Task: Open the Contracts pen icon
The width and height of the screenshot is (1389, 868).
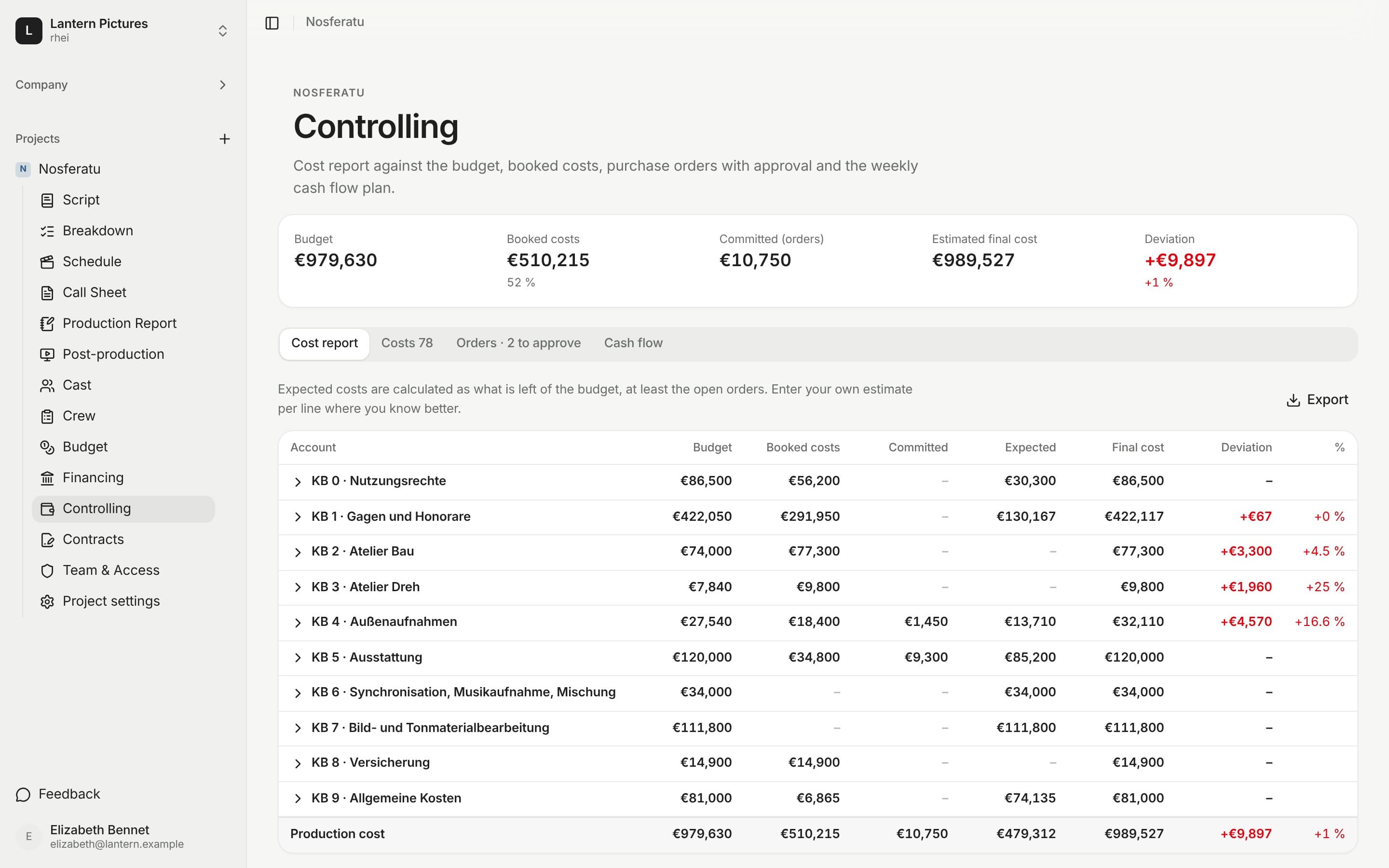Action: coord(47,540)
